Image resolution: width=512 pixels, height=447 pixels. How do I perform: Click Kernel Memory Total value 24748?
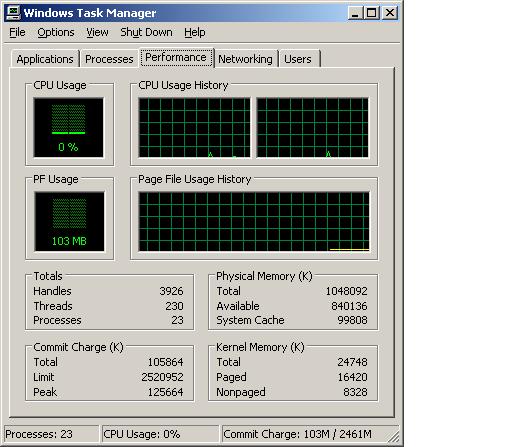pos(352,362)
